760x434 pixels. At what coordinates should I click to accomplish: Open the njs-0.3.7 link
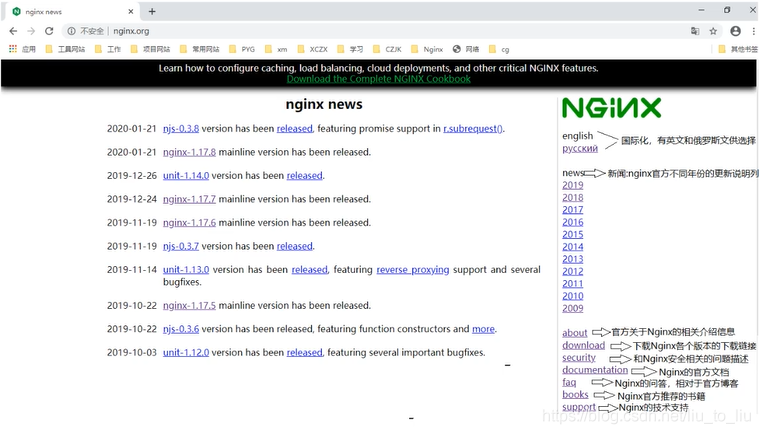181,246
